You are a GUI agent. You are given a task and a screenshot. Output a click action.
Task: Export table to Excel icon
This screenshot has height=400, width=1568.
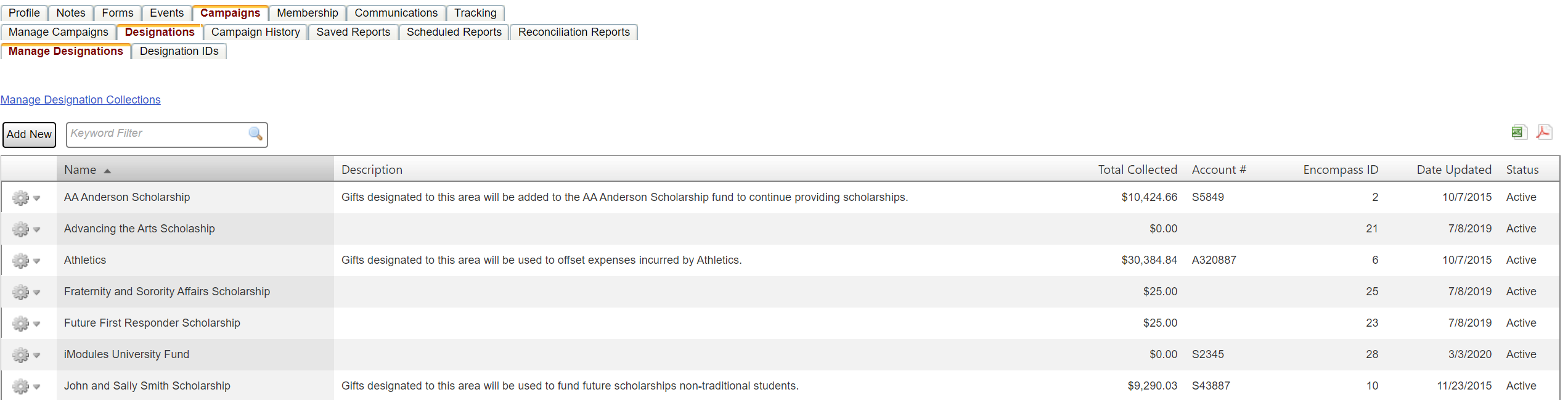click(x=1518, y=132)
